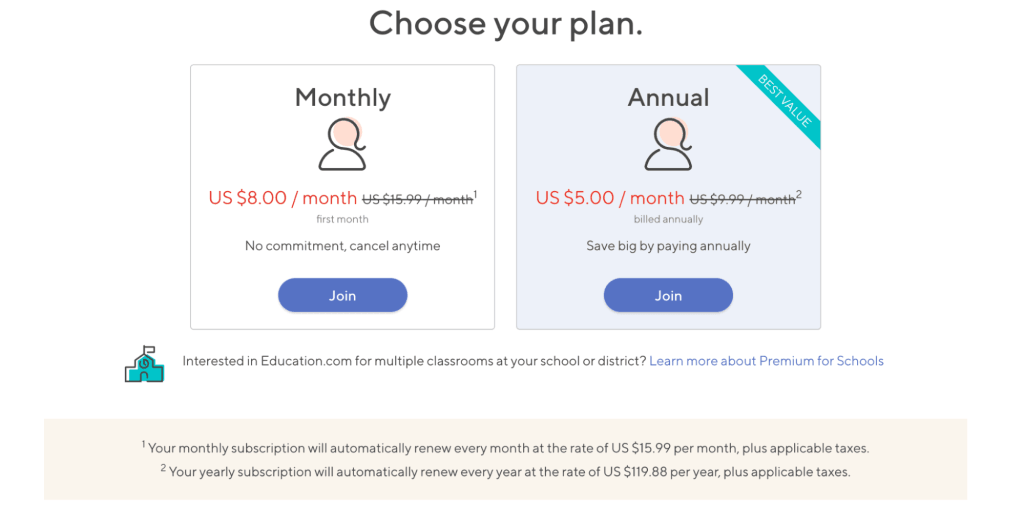Click the crossed-out US $15.99 / month price
This screenshot has width=1024, height=531.
point(417,200)
